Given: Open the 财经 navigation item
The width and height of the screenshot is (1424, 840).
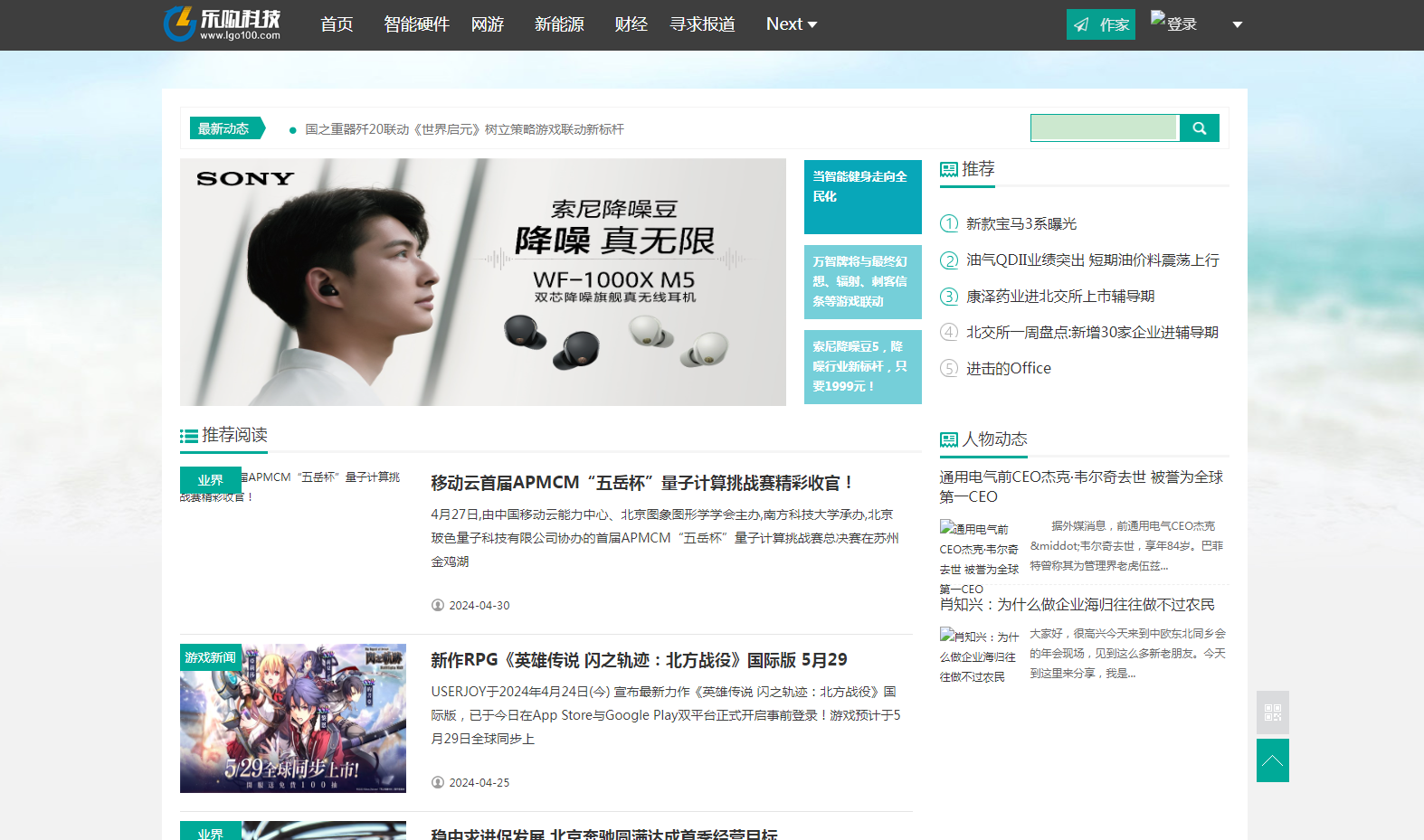Looking at the screenshot, I should [631, 24].
